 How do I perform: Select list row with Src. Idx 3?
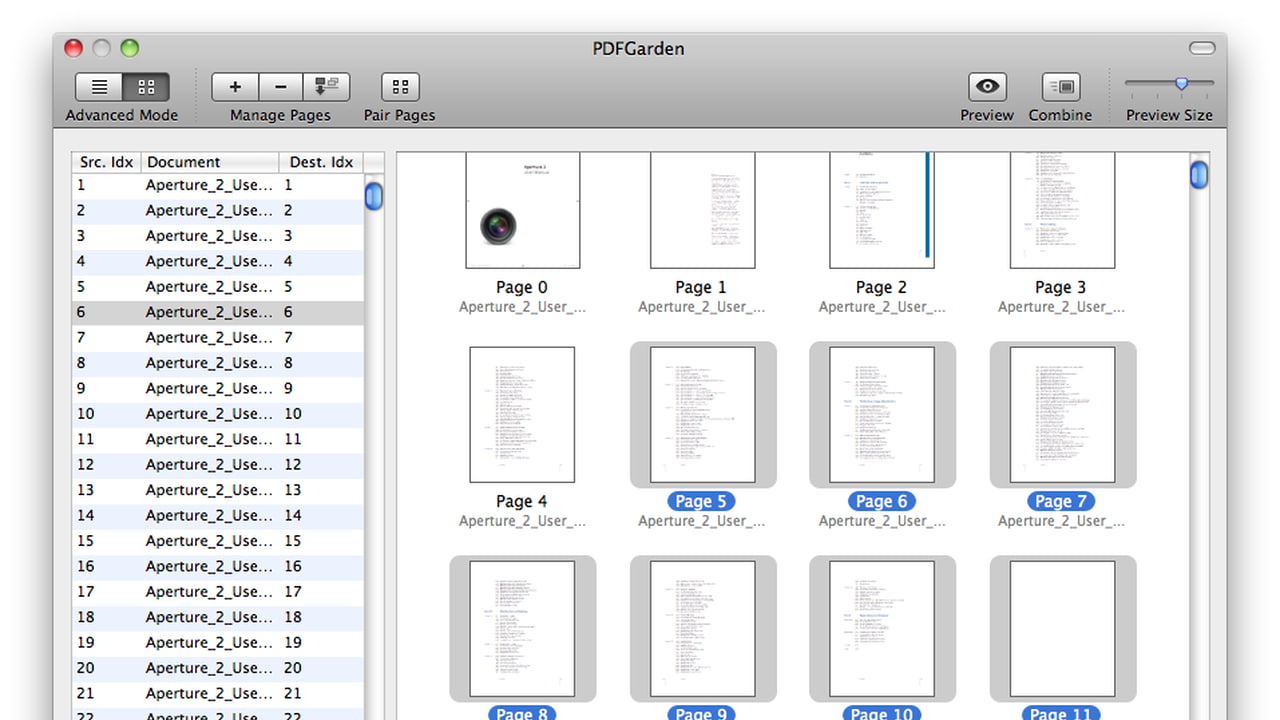[218, 236]
